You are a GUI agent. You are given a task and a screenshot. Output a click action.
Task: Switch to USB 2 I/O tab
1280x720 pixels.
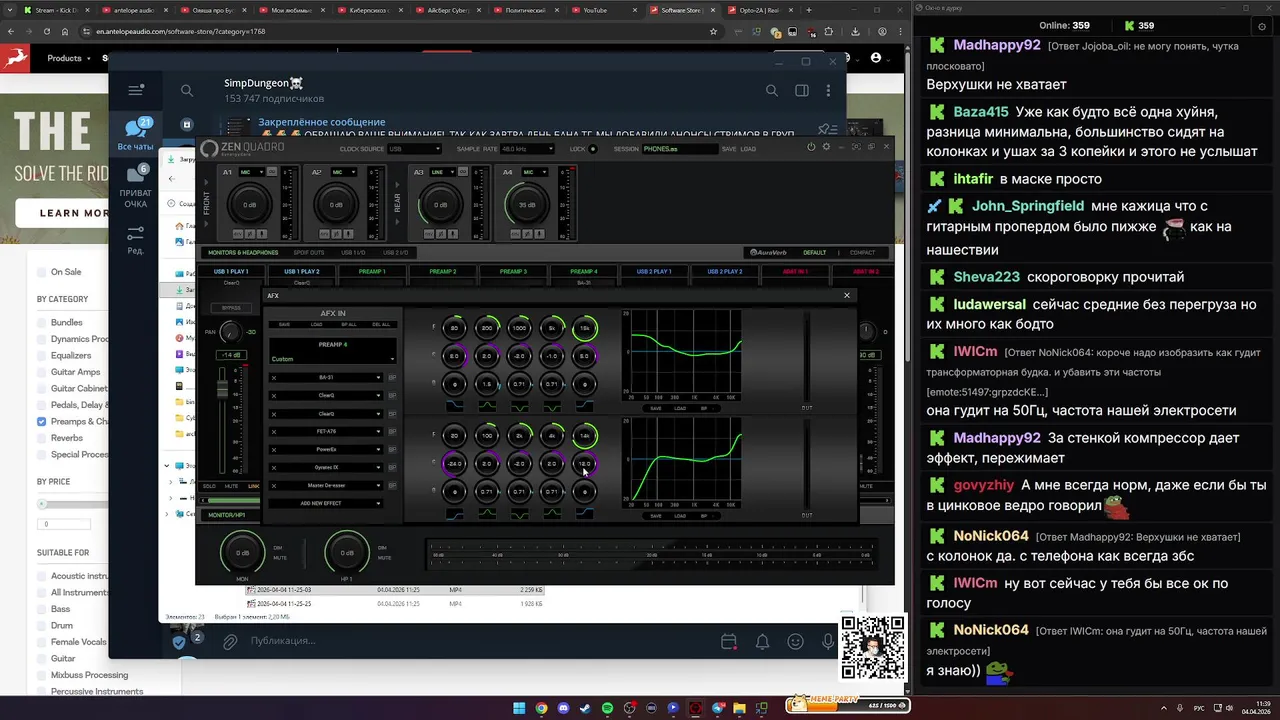pos(395,253)
